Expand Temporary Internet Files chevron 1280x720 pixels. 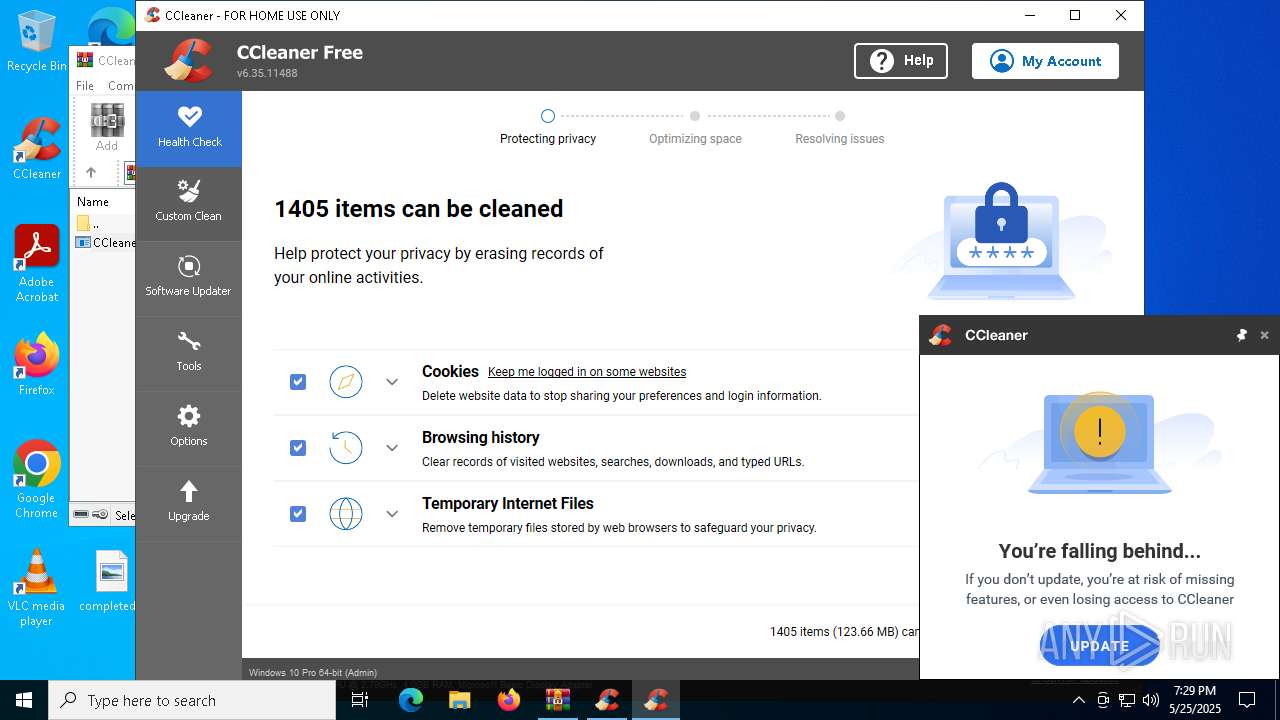pos(392,514)
